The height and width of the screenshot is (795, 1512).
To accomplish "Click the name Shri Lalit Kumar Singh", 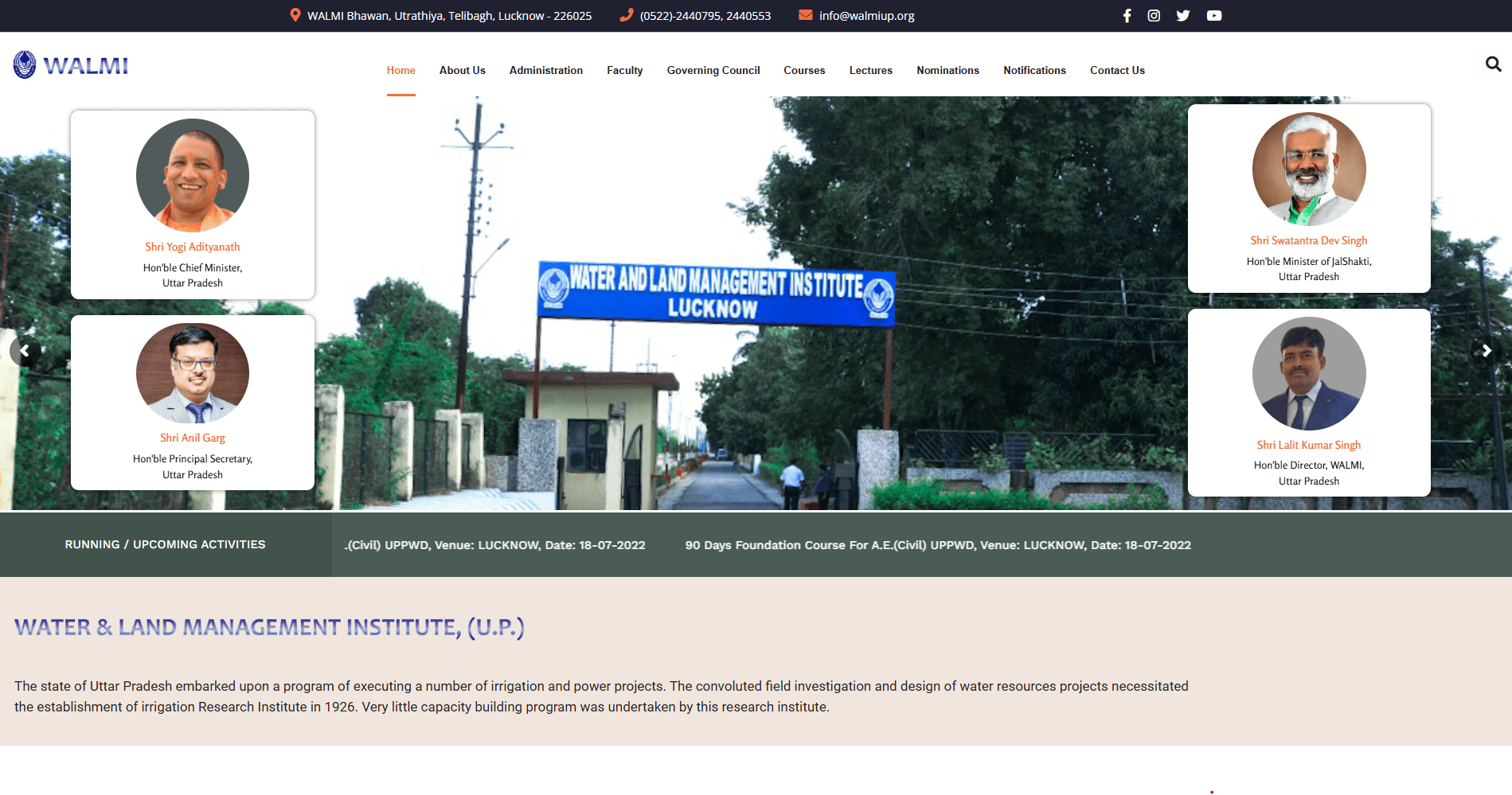I will (1309, 445).
